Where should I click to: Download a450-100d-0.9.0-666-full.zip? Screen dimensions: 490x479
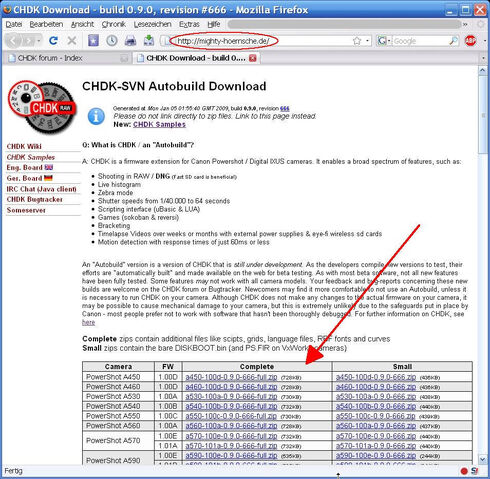(x=231, y=377)
